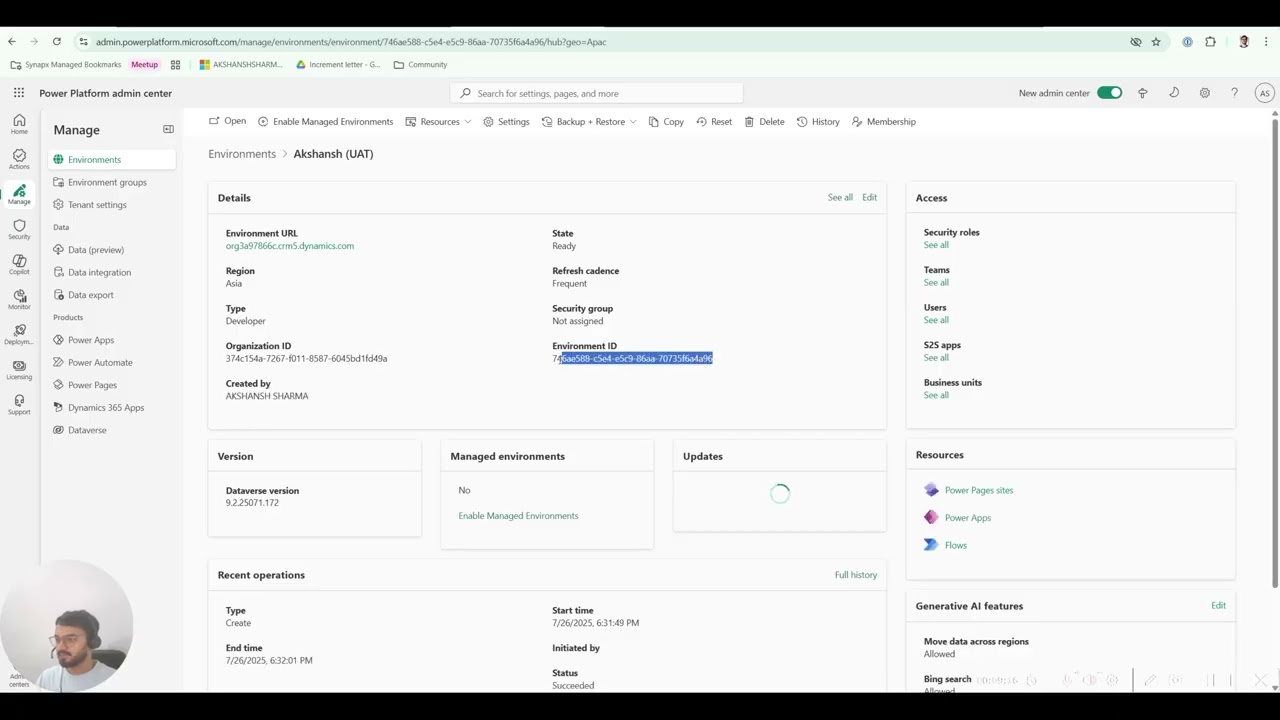Open Actions in left rail
The height and width of the screenshot is (720, 1280).
19,159
